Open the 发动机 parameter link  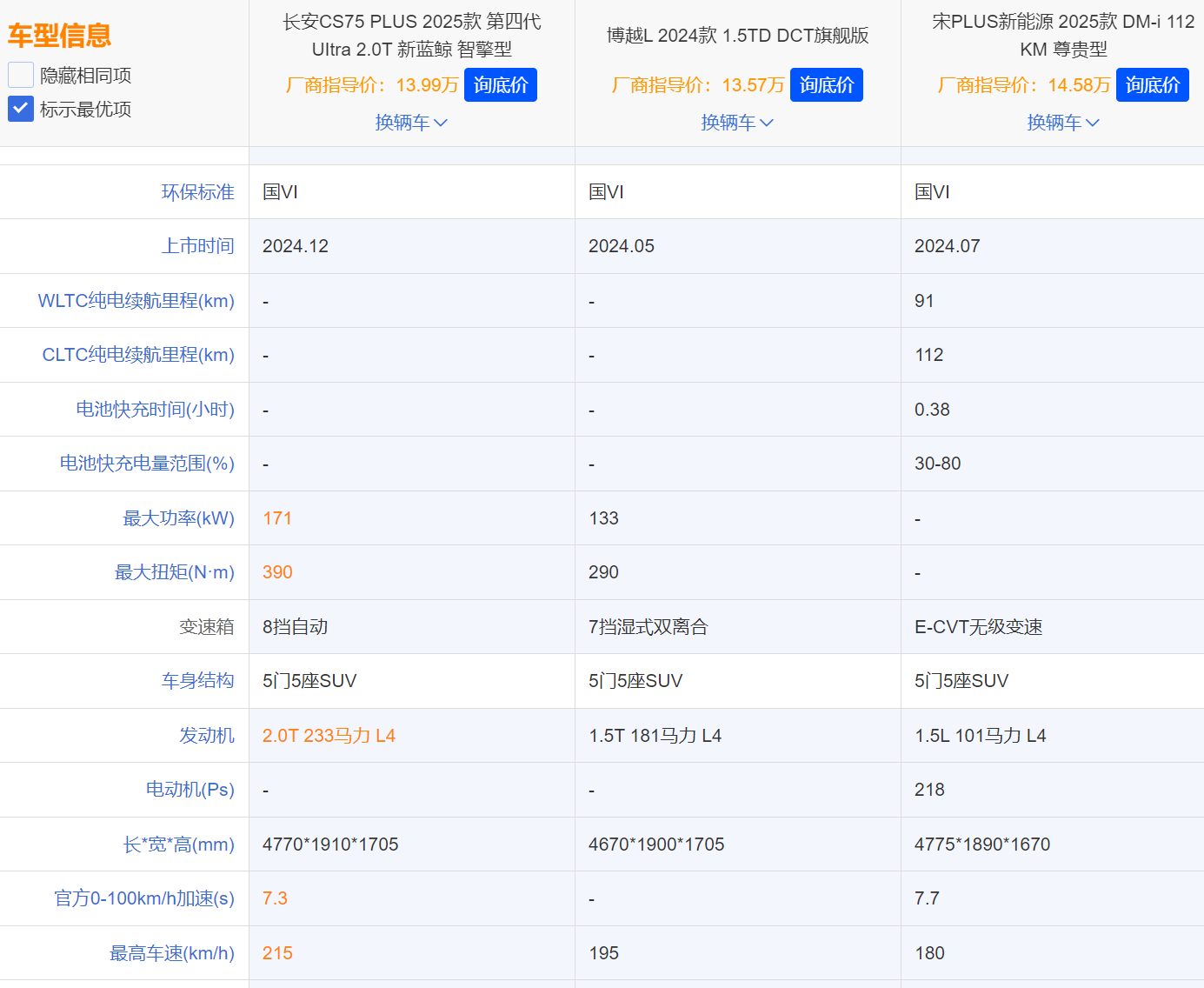click(x=207, y=736)
